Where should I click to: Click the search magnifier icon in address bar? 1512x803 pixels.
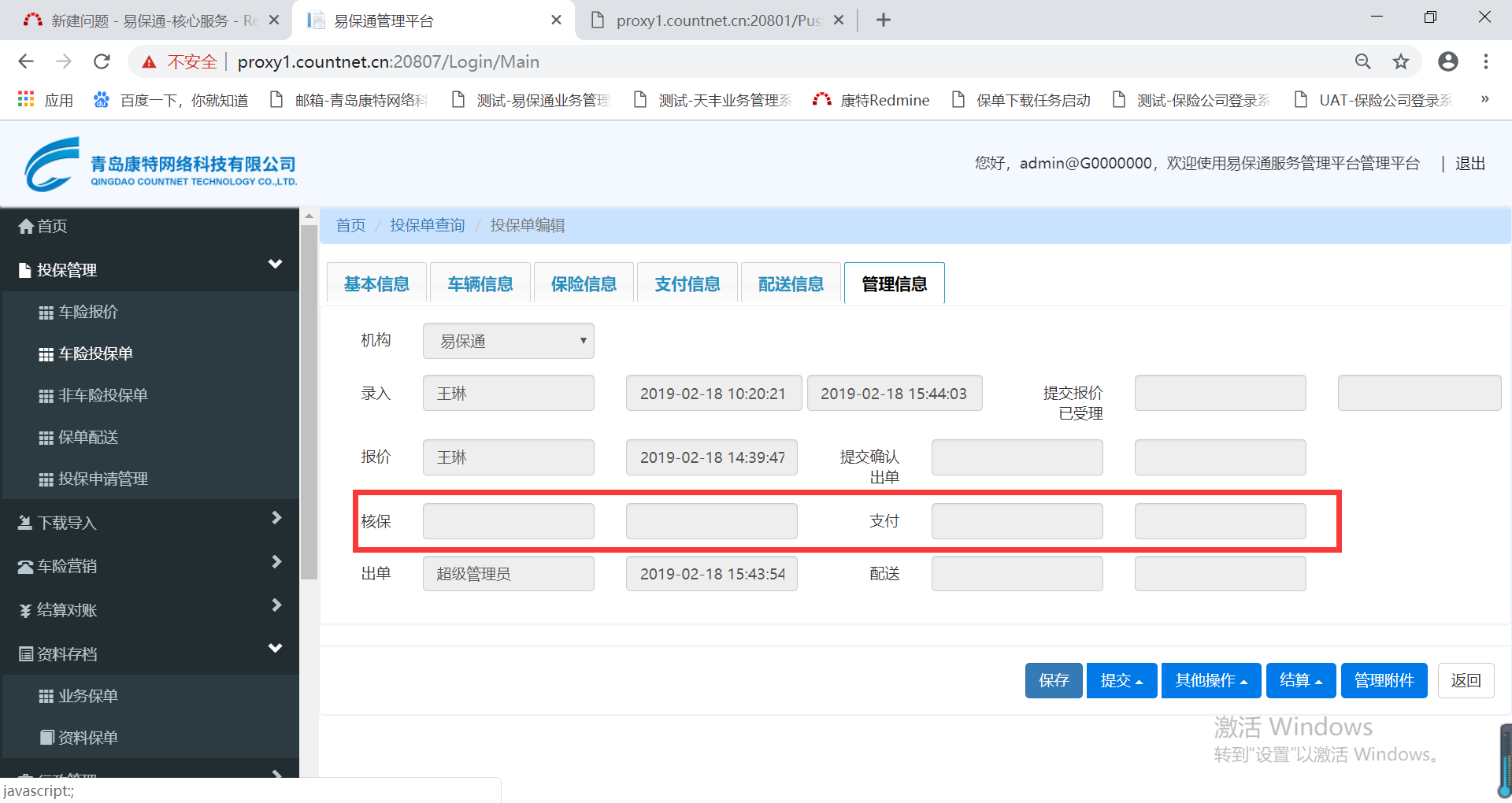tap(1362, 61)
